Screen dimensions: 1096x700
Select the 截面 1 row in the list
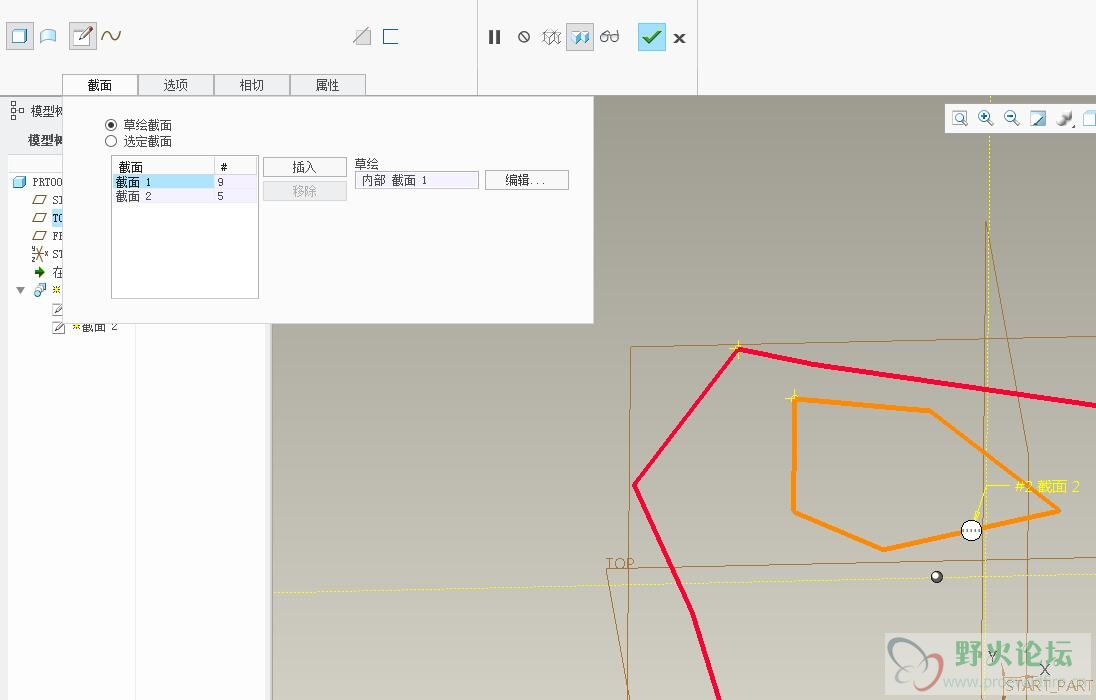(185, 182)
